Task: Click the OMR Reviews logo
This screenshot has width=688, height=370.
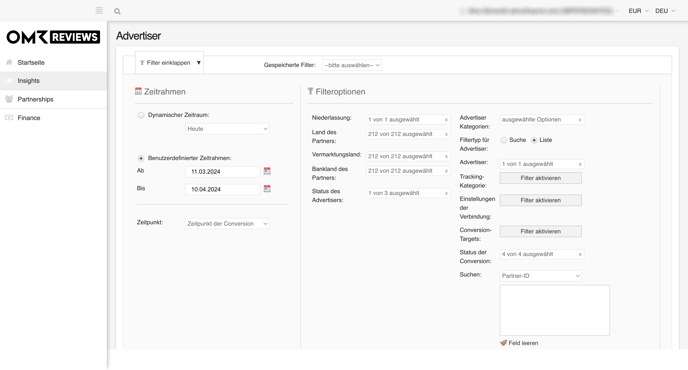Action: click(53, 37)
